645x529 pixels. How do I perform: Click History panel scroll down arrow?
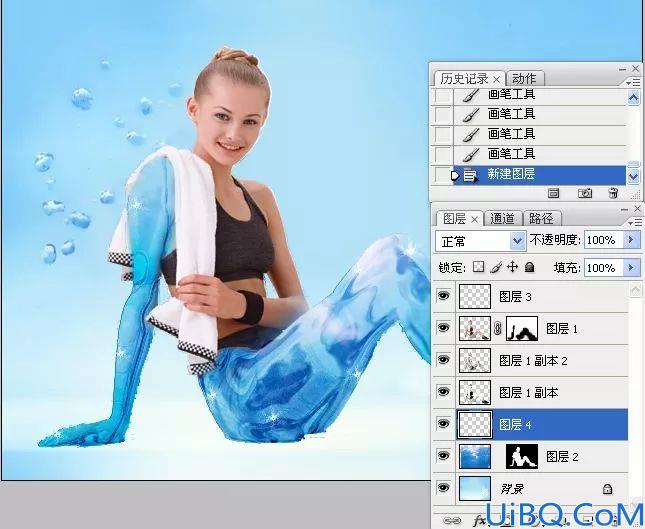[633, 177]
